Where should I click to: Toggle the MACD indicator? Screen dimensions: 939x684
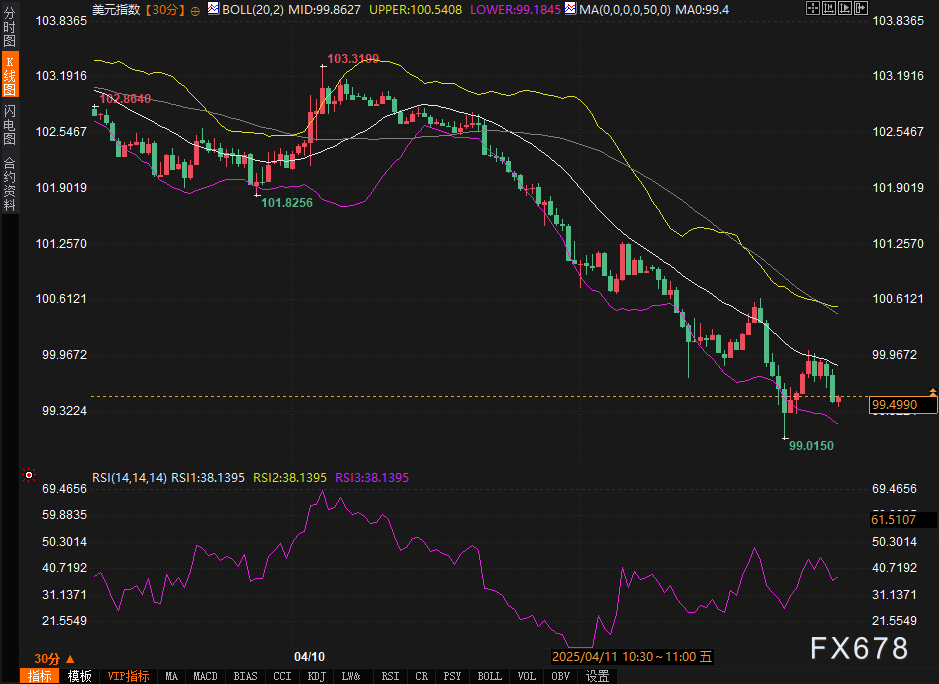coord(206,676)
